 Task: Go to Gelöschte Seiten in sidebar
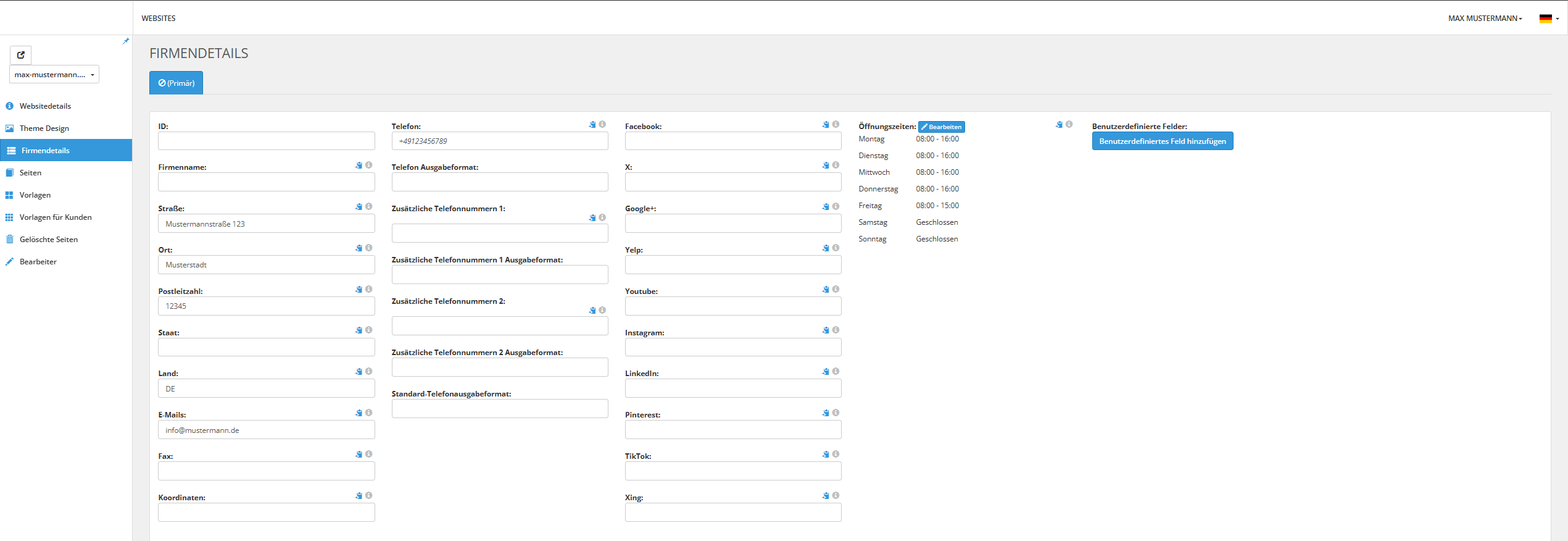click(48, 240)
